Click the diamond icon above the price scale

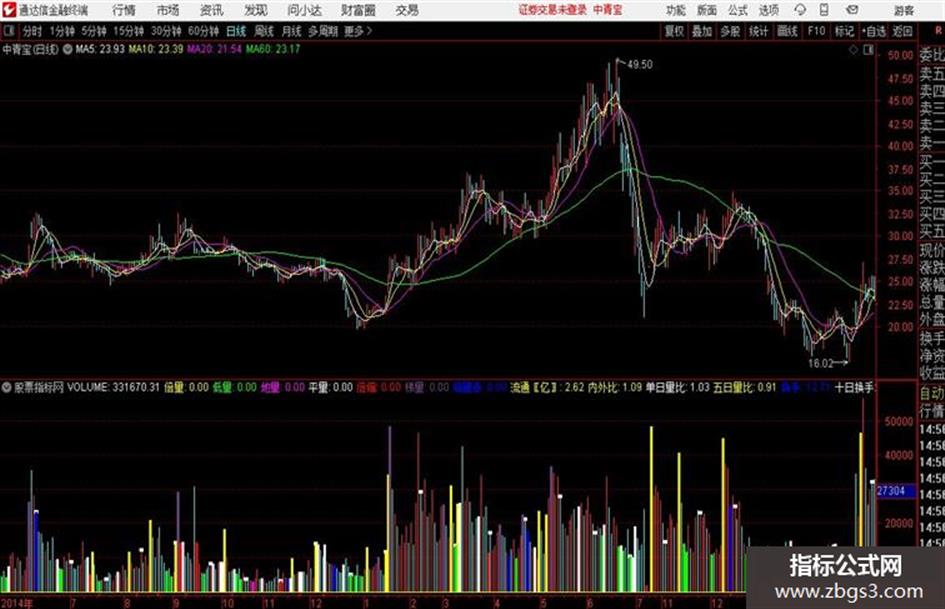coord(853,50)
